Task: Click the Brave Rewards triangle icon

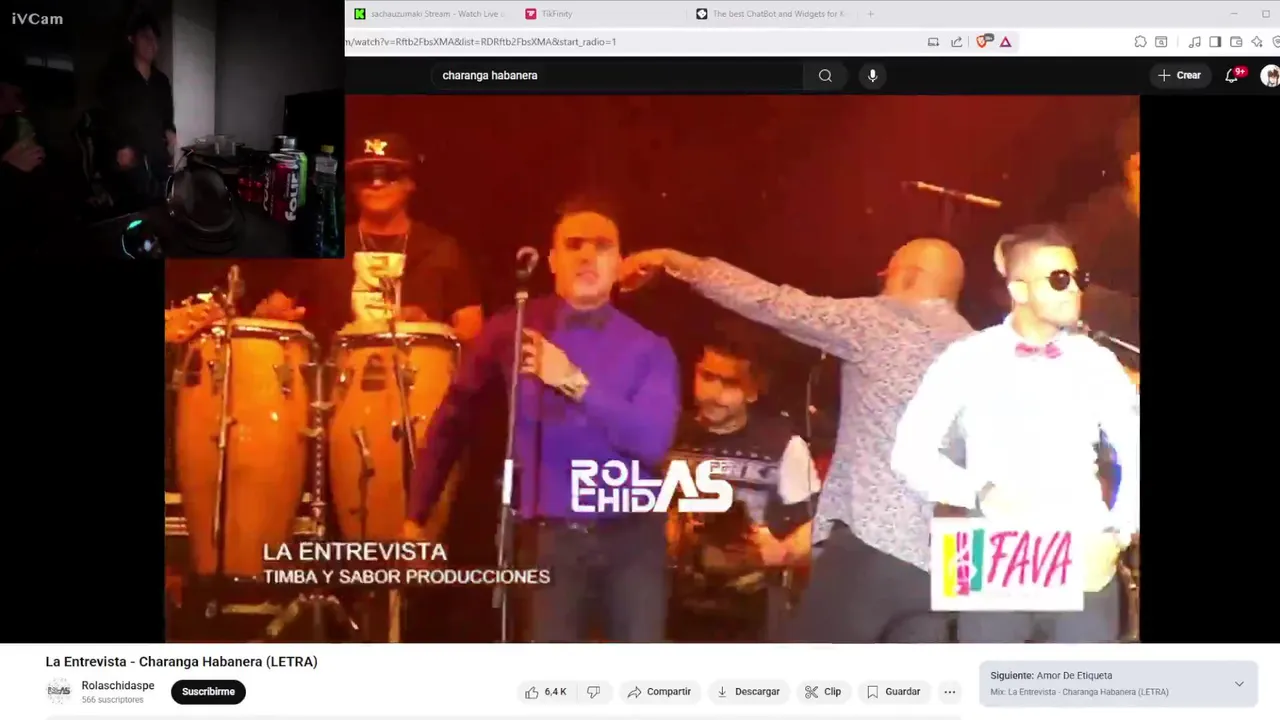Action: pyautogui.click(x=1005, y=42)
